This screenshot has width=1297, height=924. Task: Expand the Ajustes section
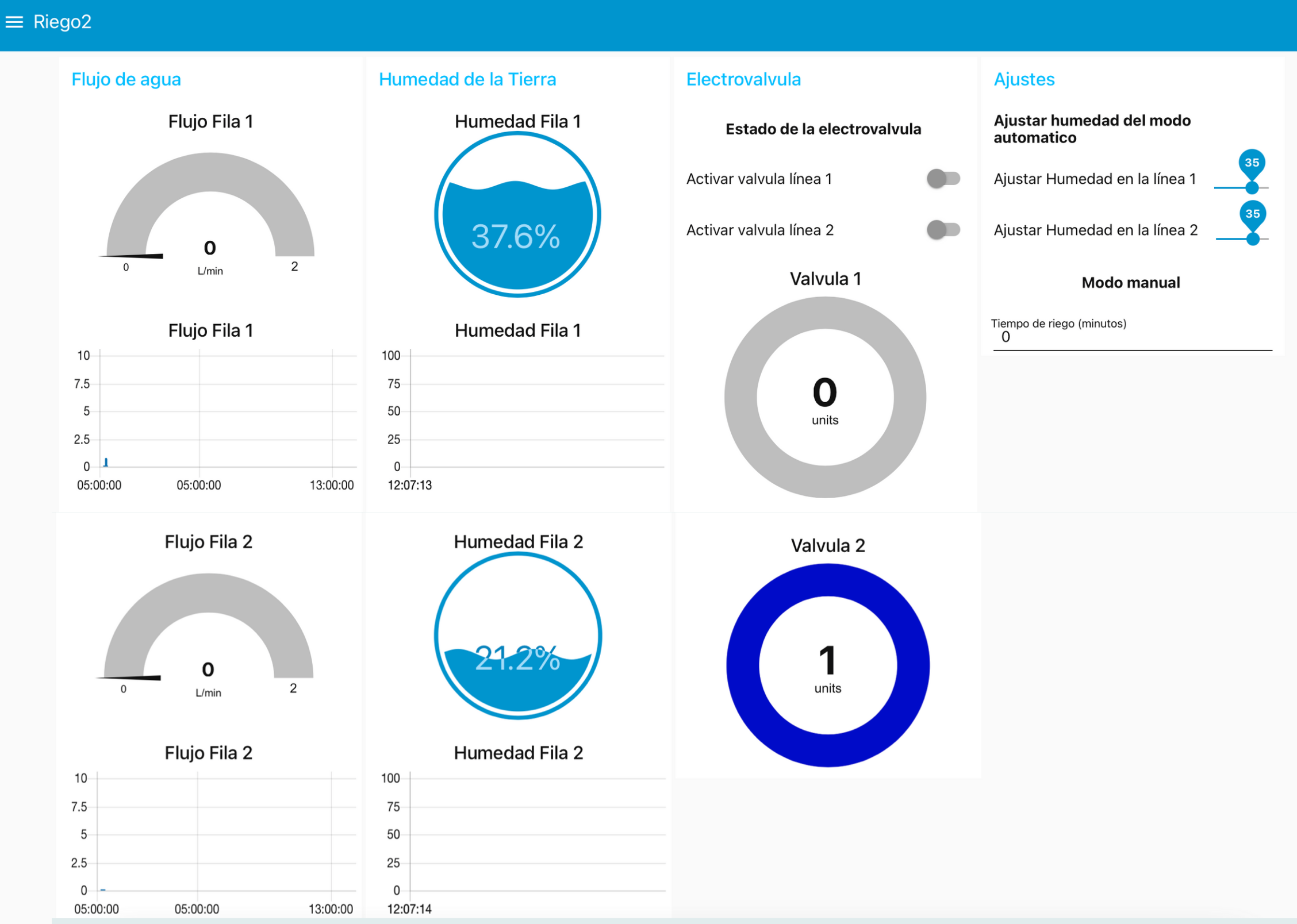[x=1024, y=79]
